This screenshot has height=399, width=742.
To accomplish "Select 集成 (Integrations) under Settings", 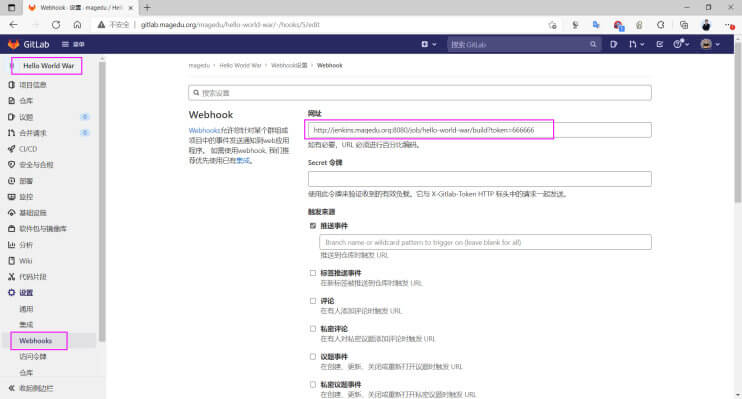I will (x=26, y=325).
